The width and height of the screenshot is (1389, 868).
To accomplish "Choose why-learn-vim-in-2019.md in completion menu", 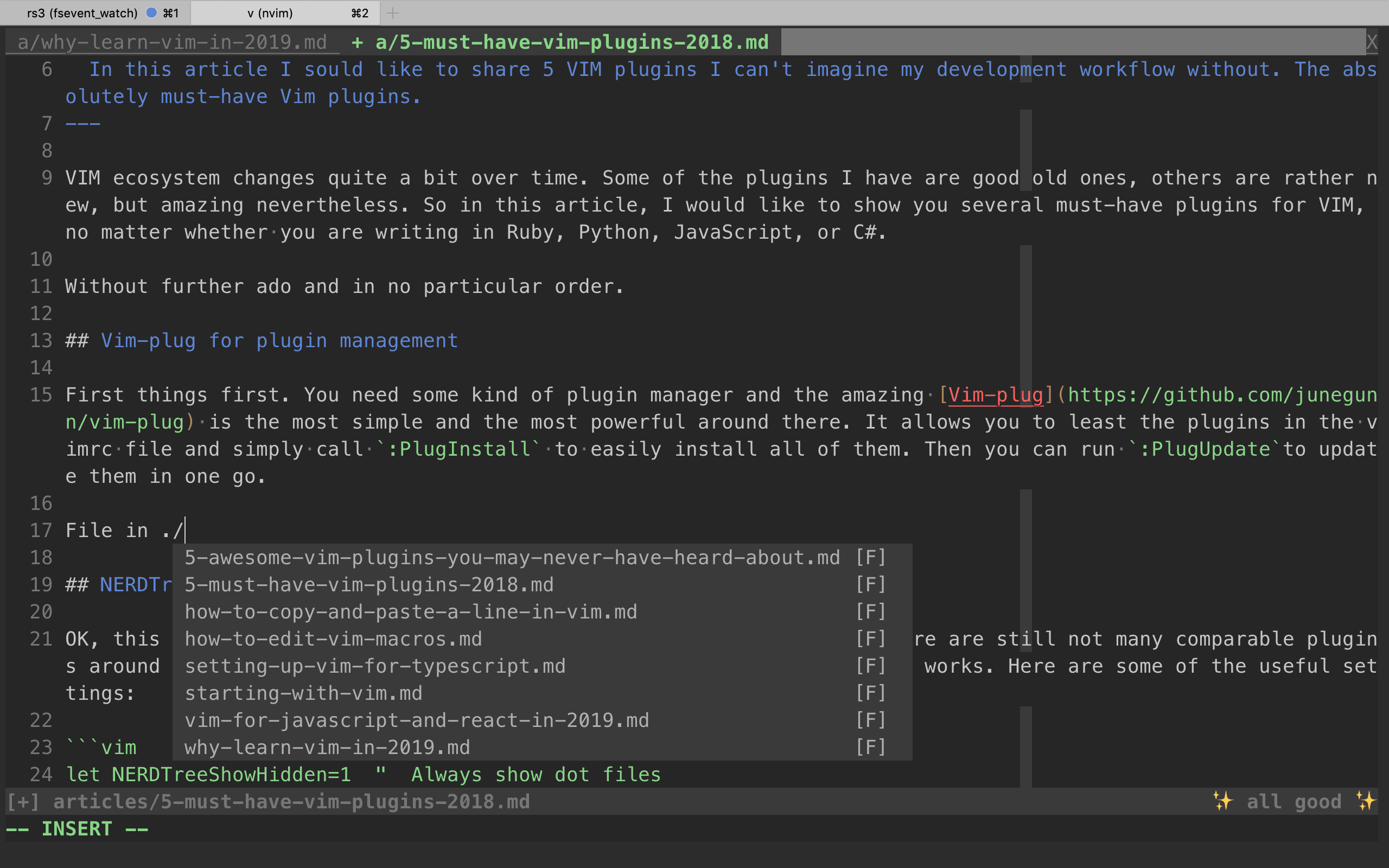I will click(x=327, y=747).
